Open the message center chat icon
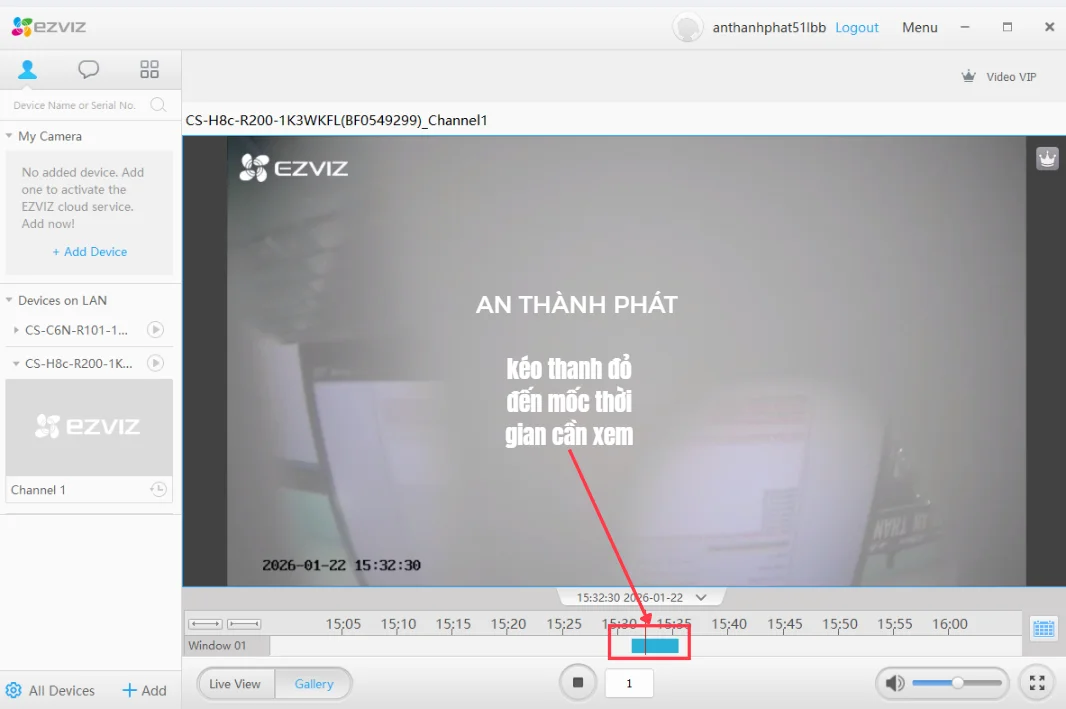This screenshot has height=709, width=1066. click(x=89, y=69)
